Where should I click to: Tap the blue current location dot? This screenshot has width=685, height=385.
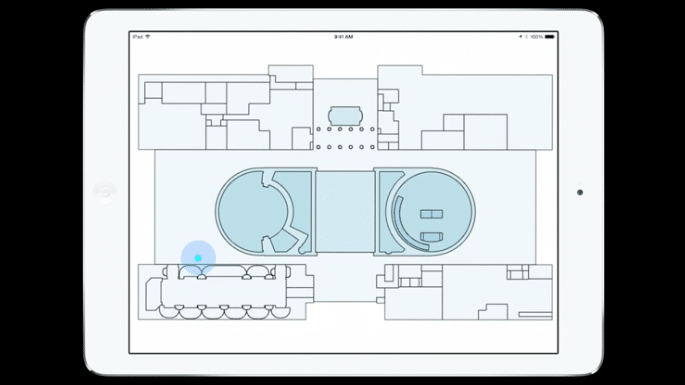(198, 258)
